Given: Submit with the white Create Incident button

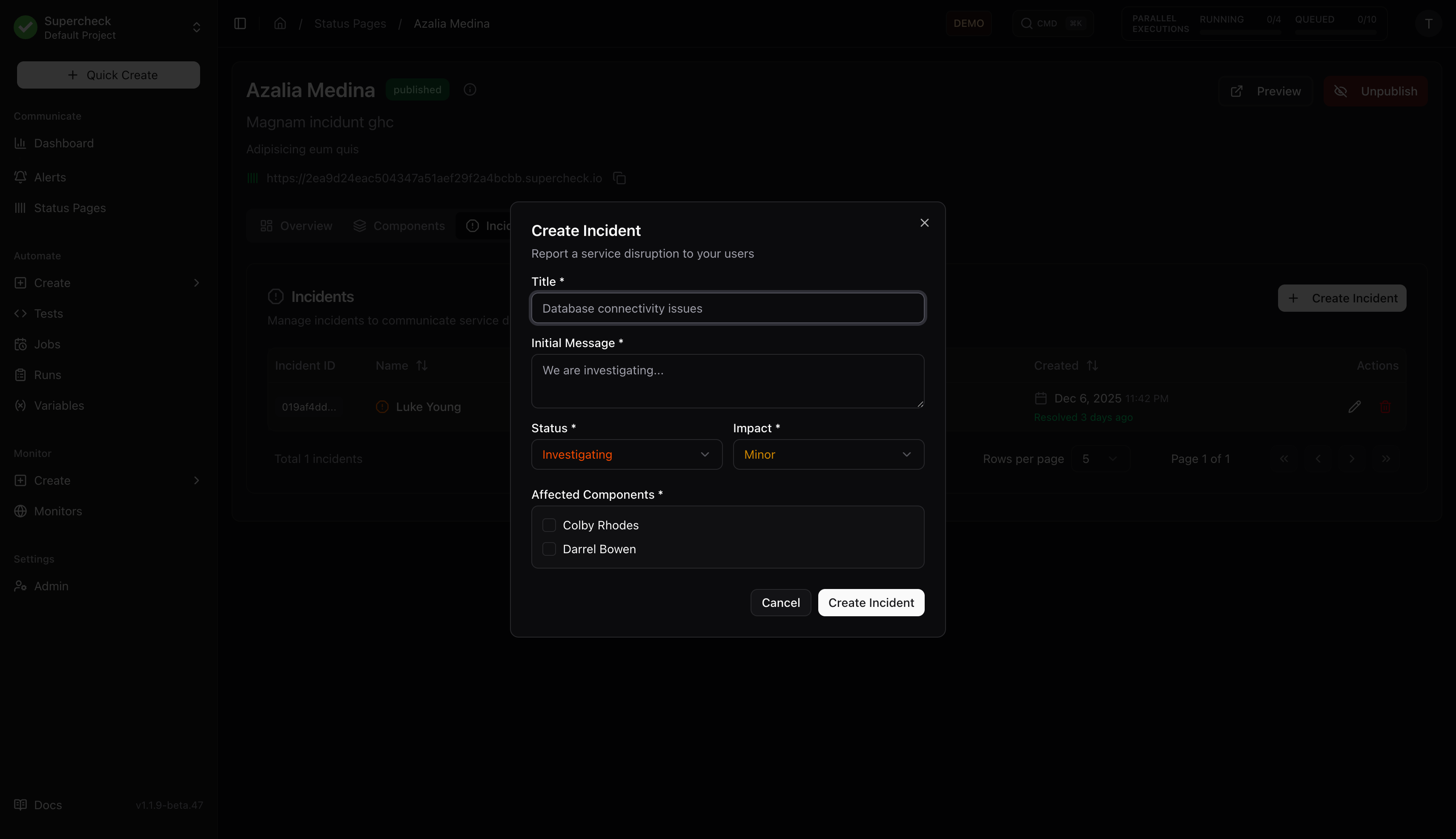Looking at the screenshot, I should click(x=871, y=603).
